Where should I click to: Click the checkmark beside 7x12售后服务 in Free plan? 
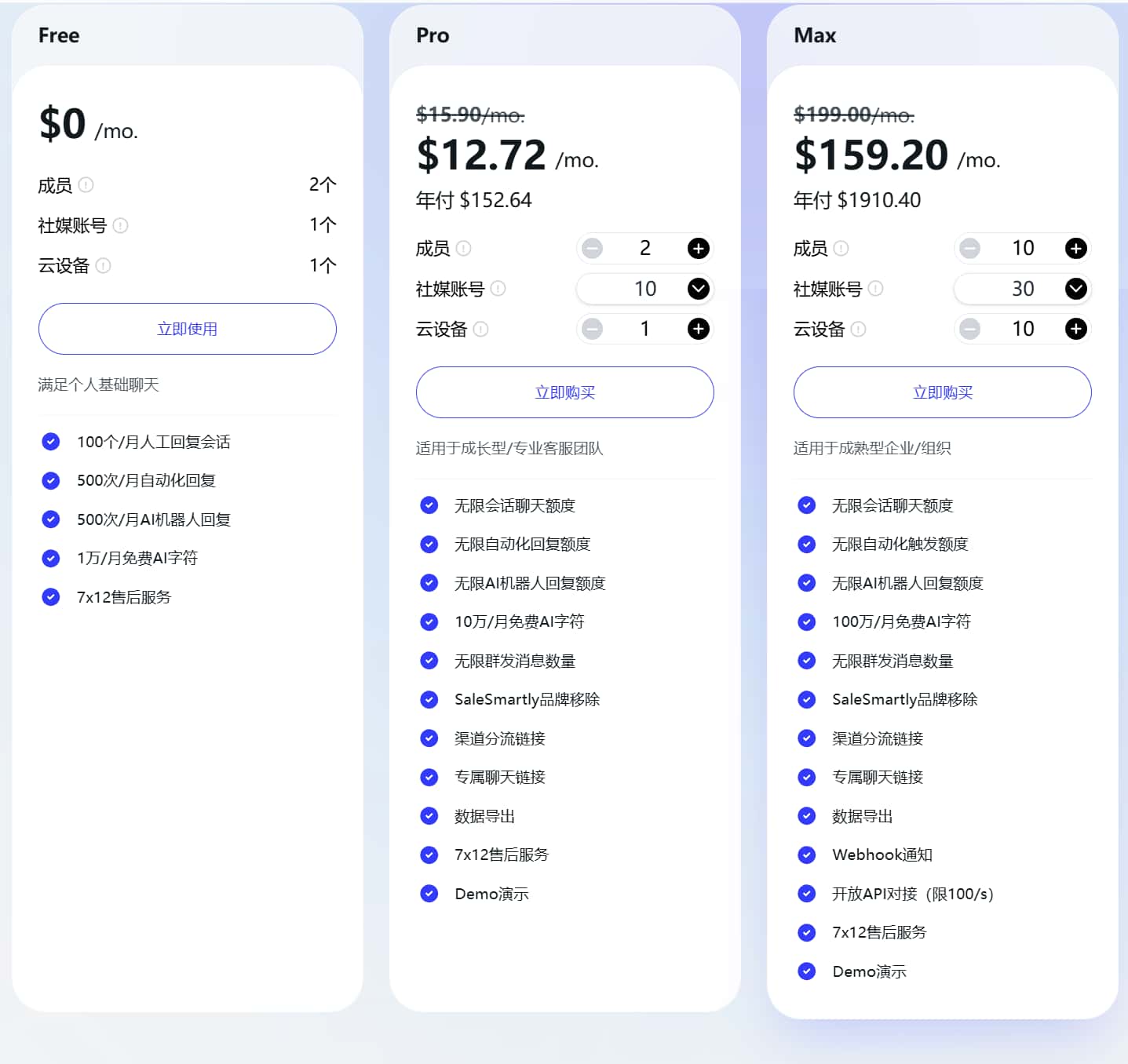[x=50, y=596]
